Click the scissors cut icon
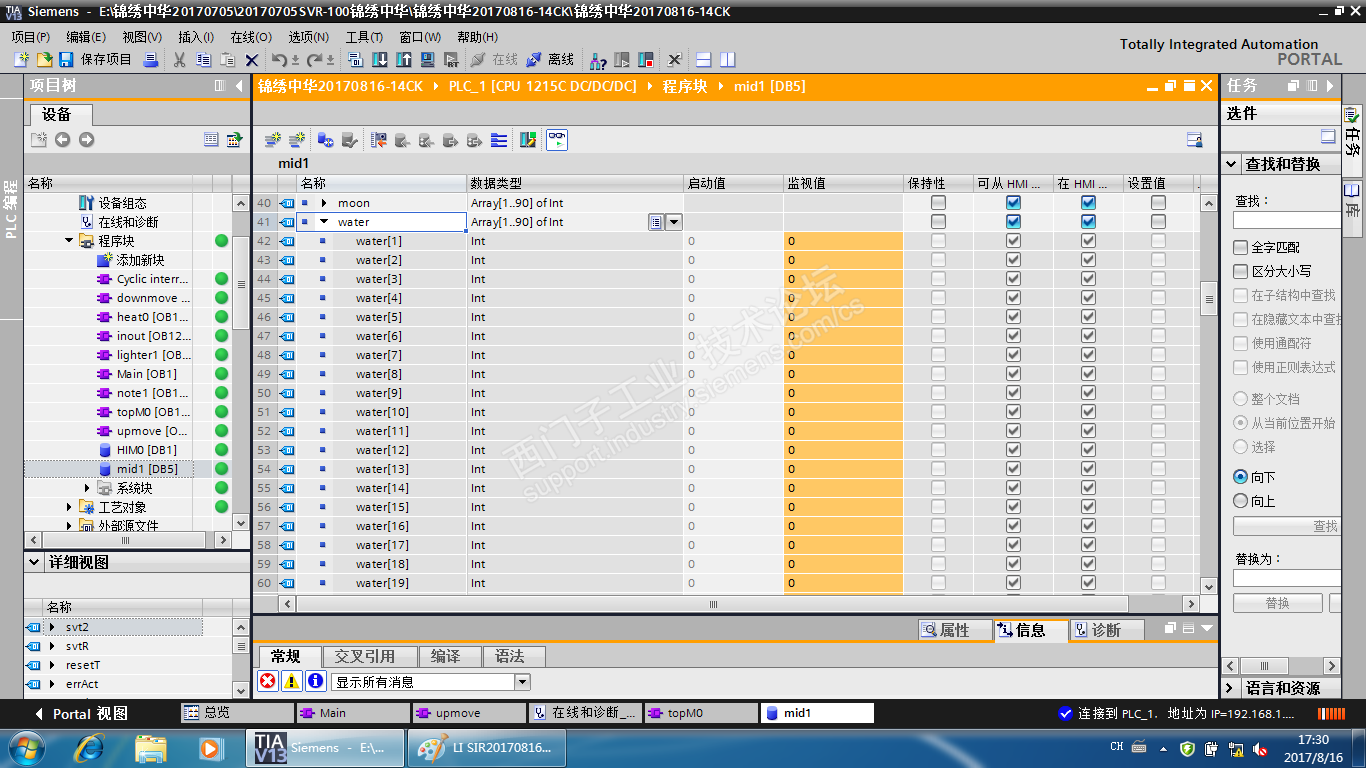Viewport: 1366px width, 768px height. point(180,60)
